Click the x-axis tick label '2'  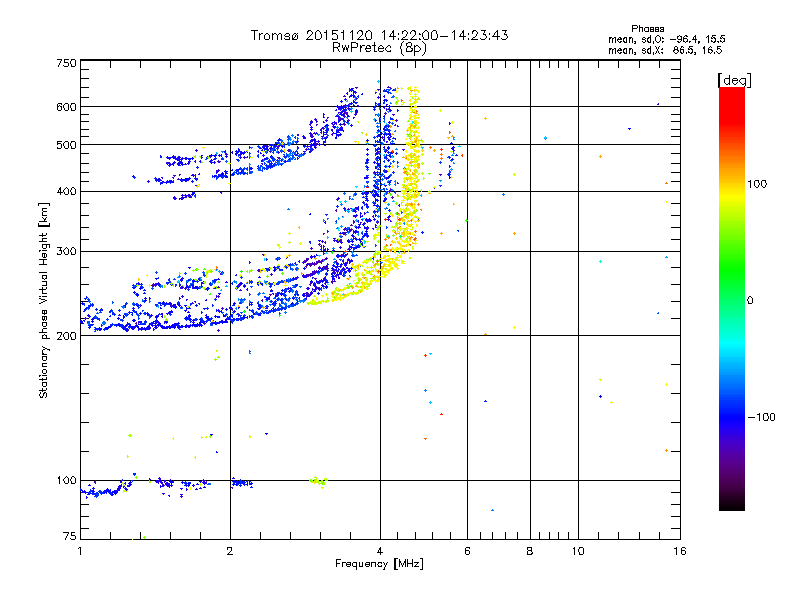coord(230,551)
